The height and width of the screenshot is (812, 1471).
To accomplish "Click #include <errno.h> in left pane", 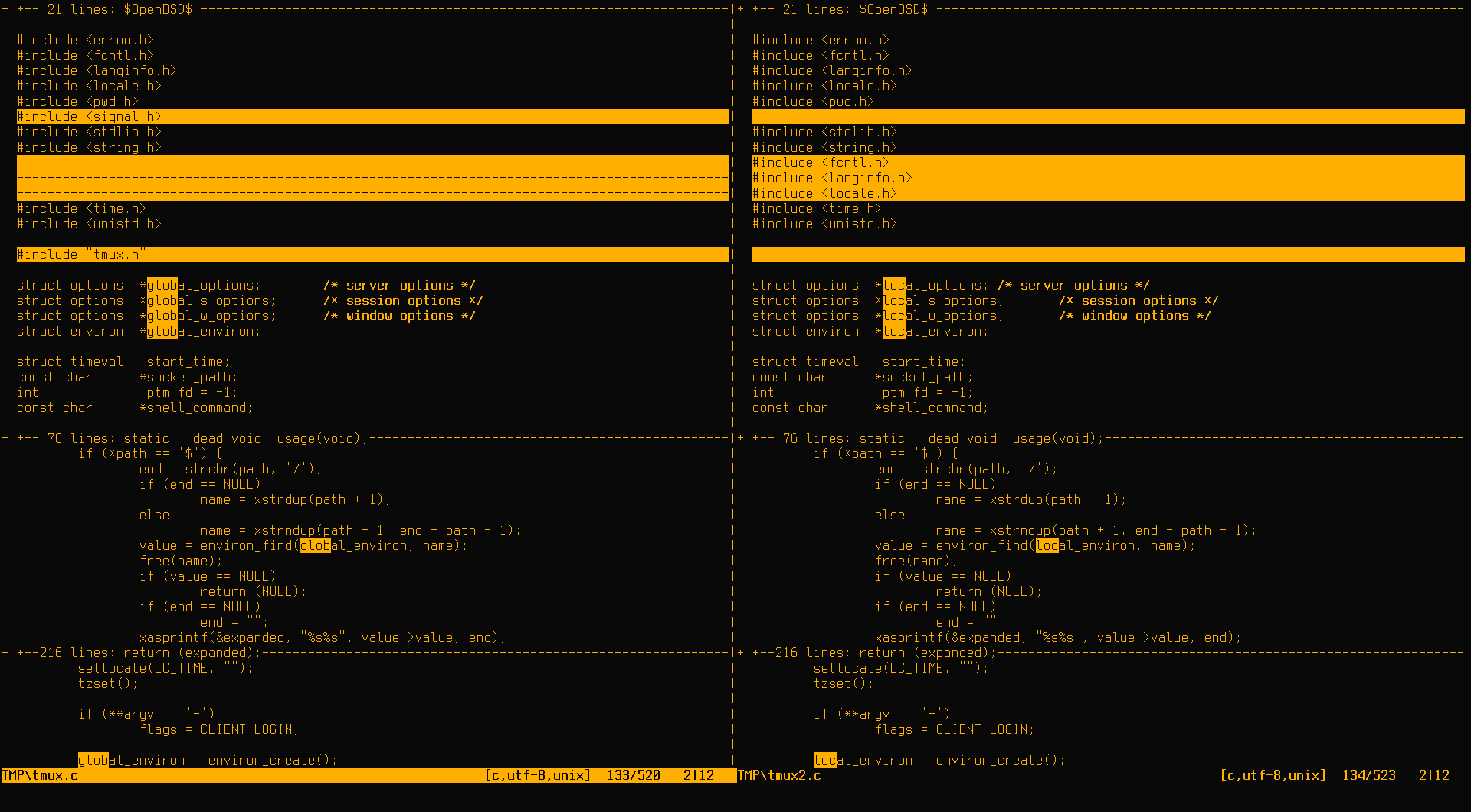I will (86, 40).
